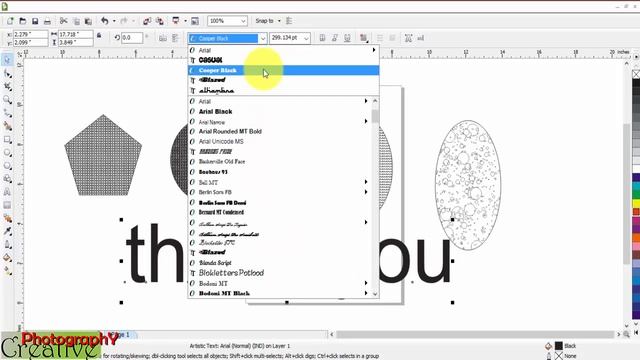Expand the Bell MT font submenu arrow

point(366,182)
